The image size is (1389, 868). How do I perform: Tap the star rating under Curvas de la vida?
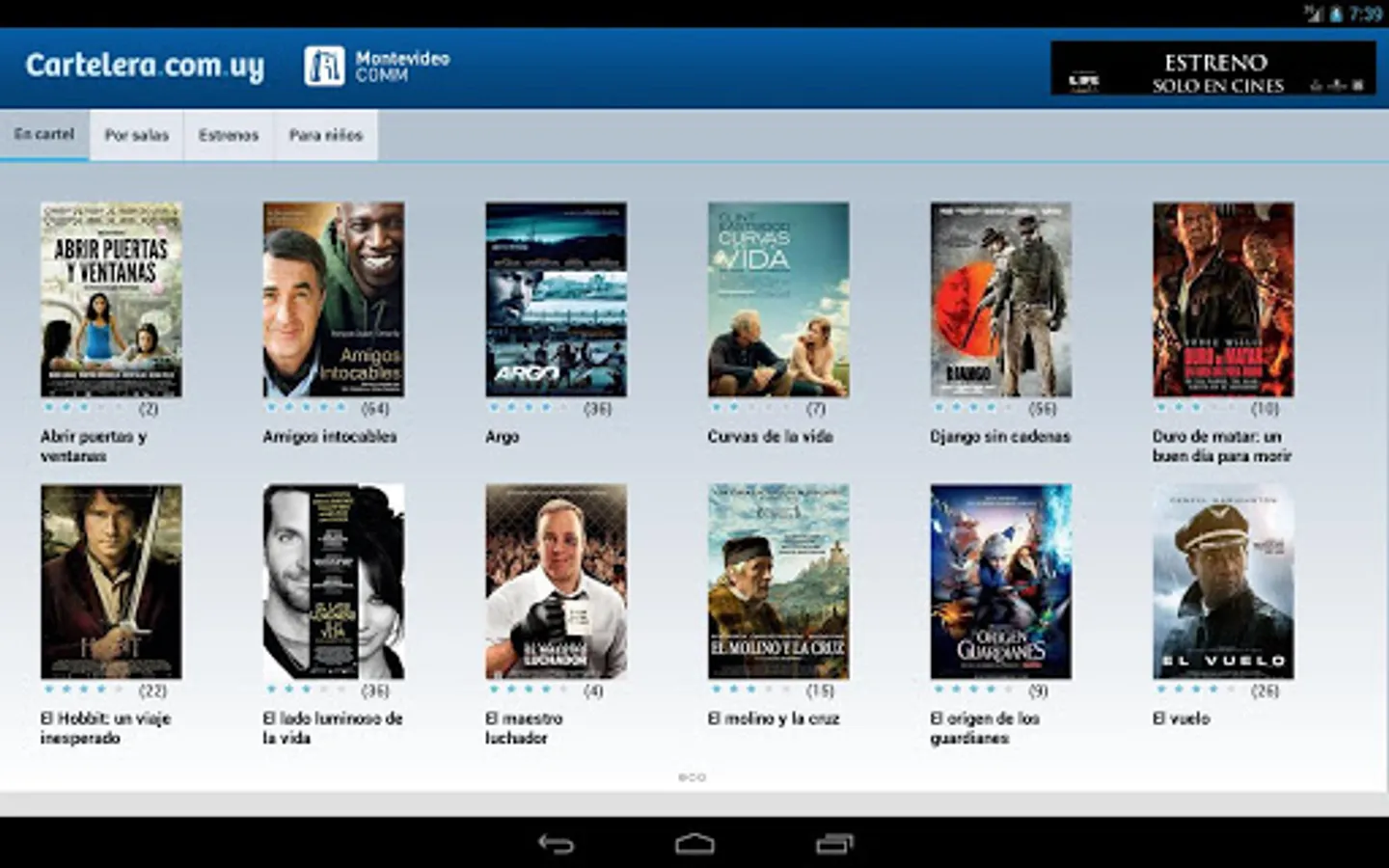750,408
